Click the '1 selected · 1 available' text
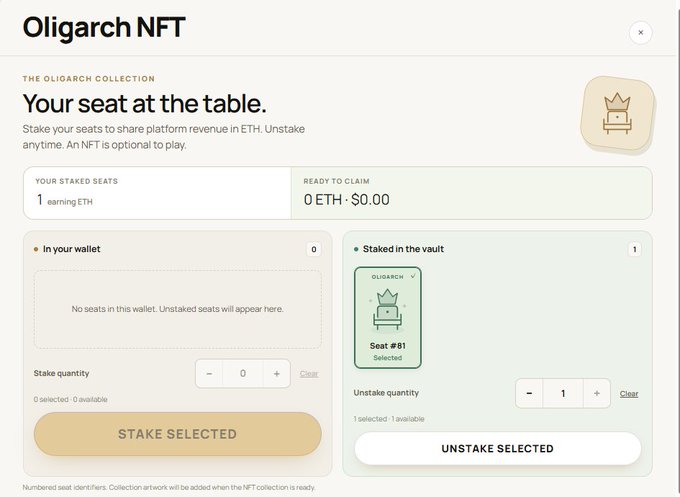The image size is (680, 497). tap(389, 419)
